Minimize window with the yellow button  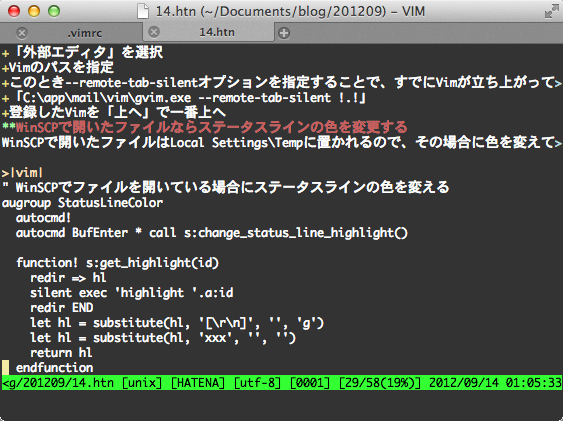[x=34, y=11]
